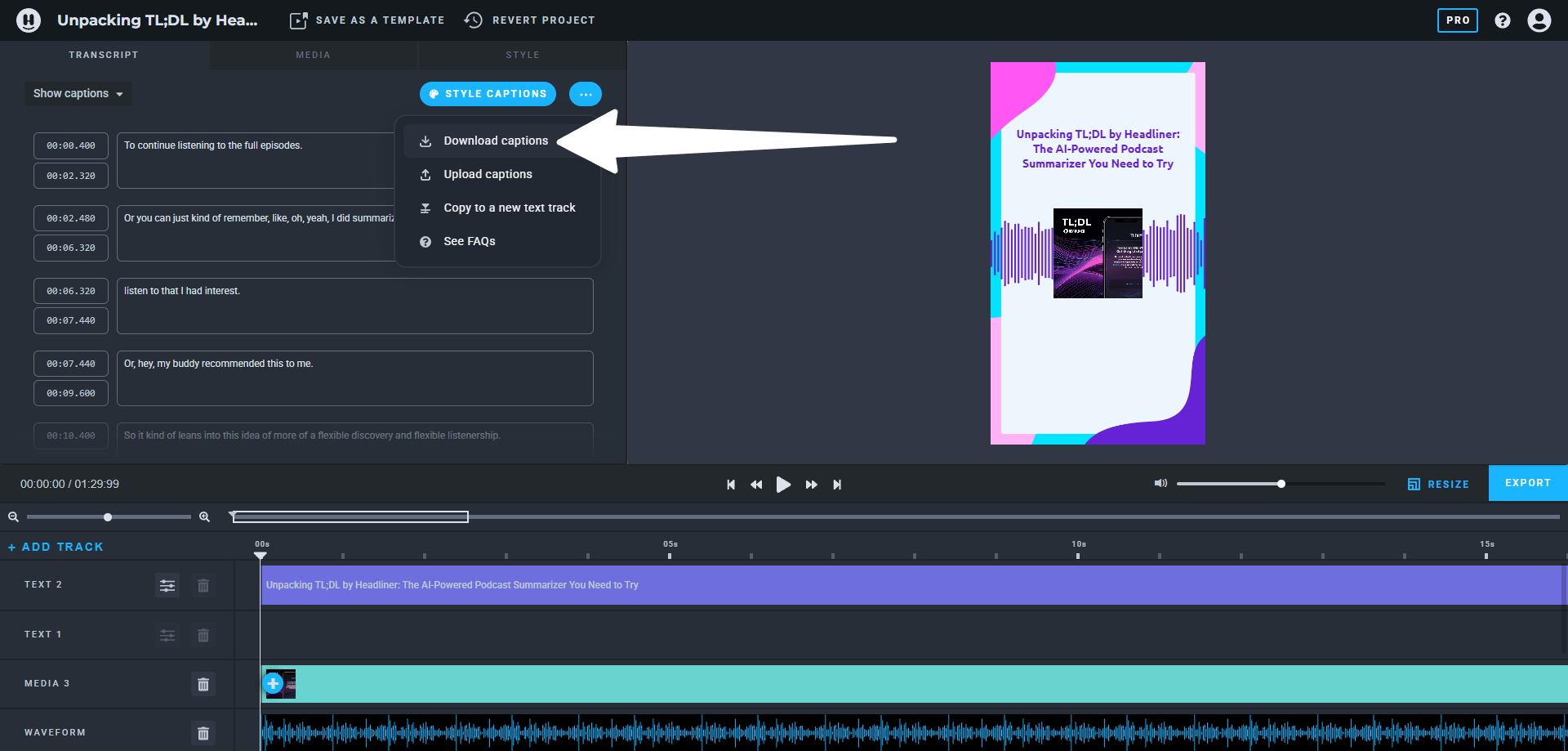Open Text 1 track settings sliders icon
The image size is (1568, 751).
coord(167,635)
